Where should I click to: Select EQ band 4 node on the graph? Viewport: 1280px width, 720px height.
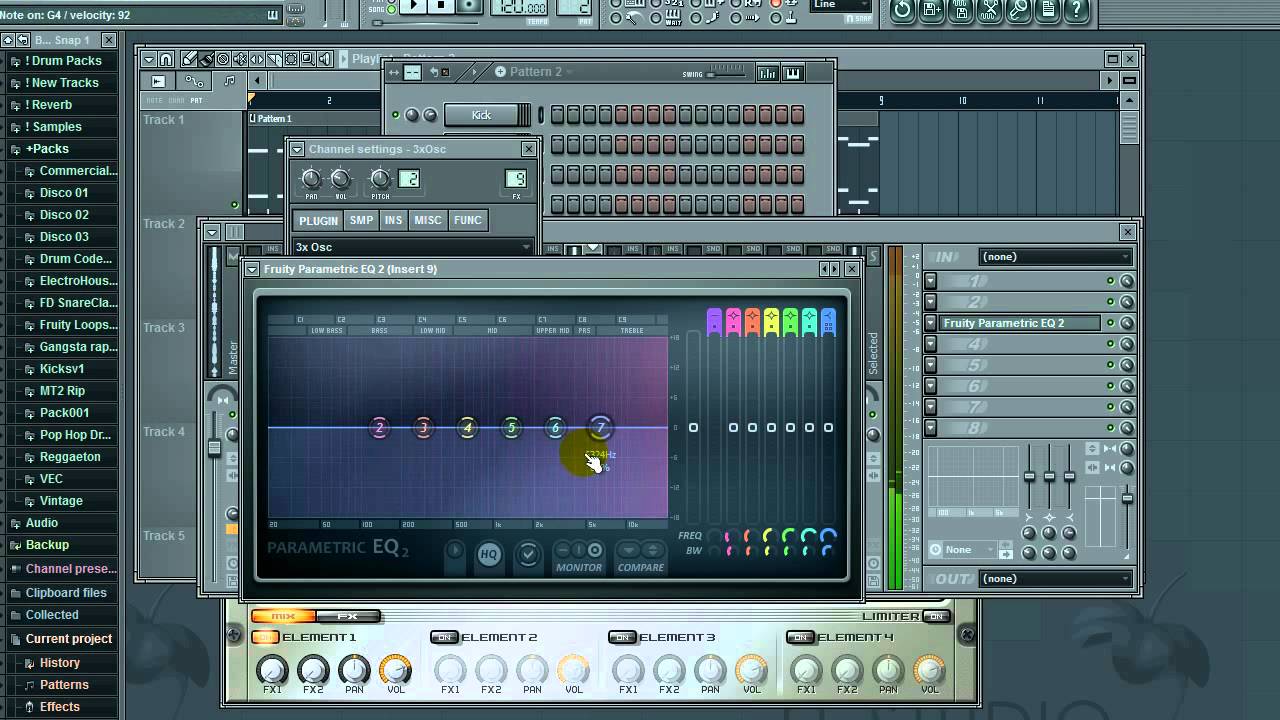467,428
